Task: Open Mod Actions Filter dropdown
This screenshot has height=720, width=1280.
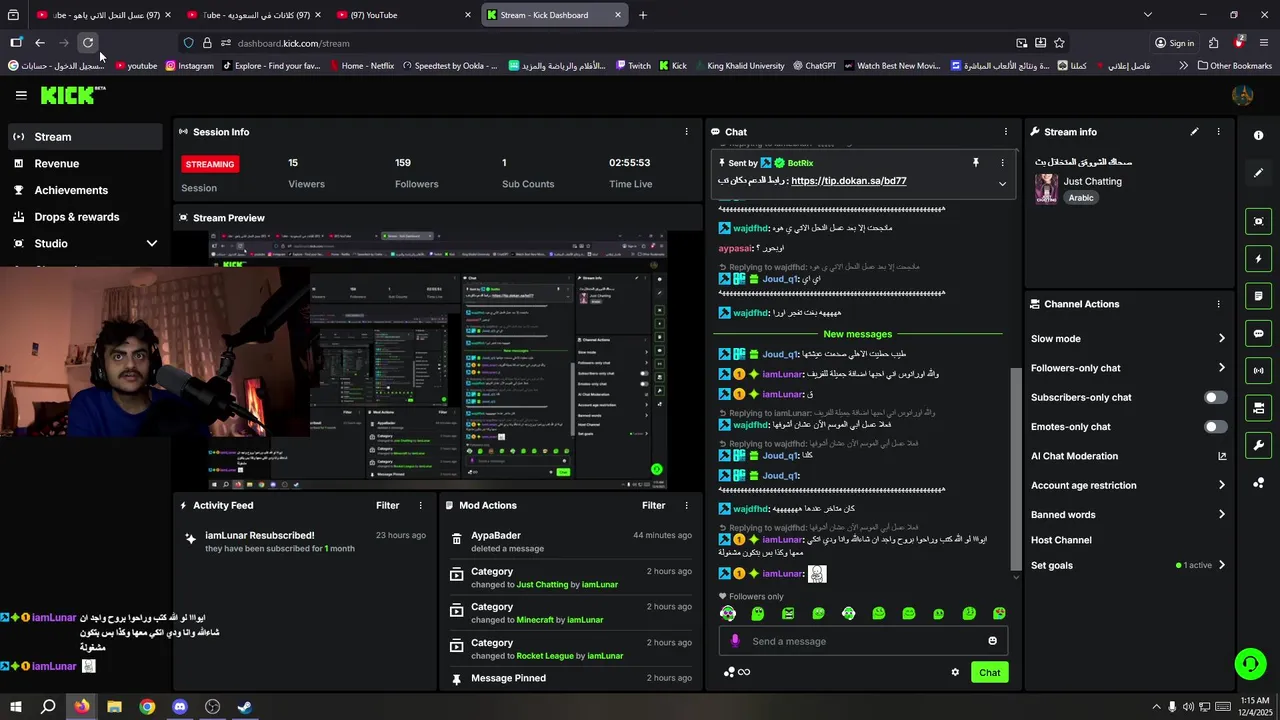Action: pyautogui.click(x=654, y=506)
